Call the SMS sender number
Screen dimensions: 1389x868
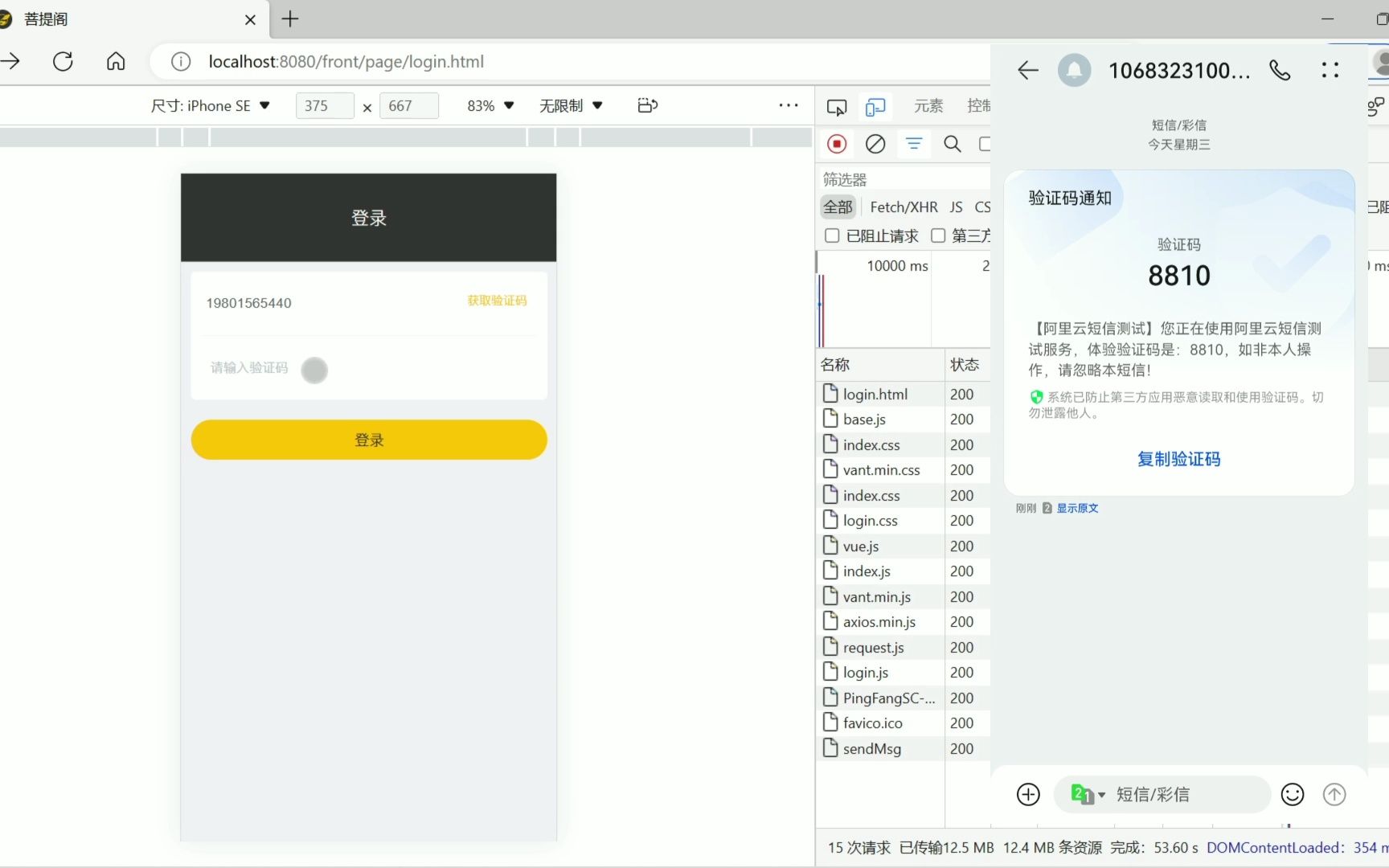point(1280,71)
